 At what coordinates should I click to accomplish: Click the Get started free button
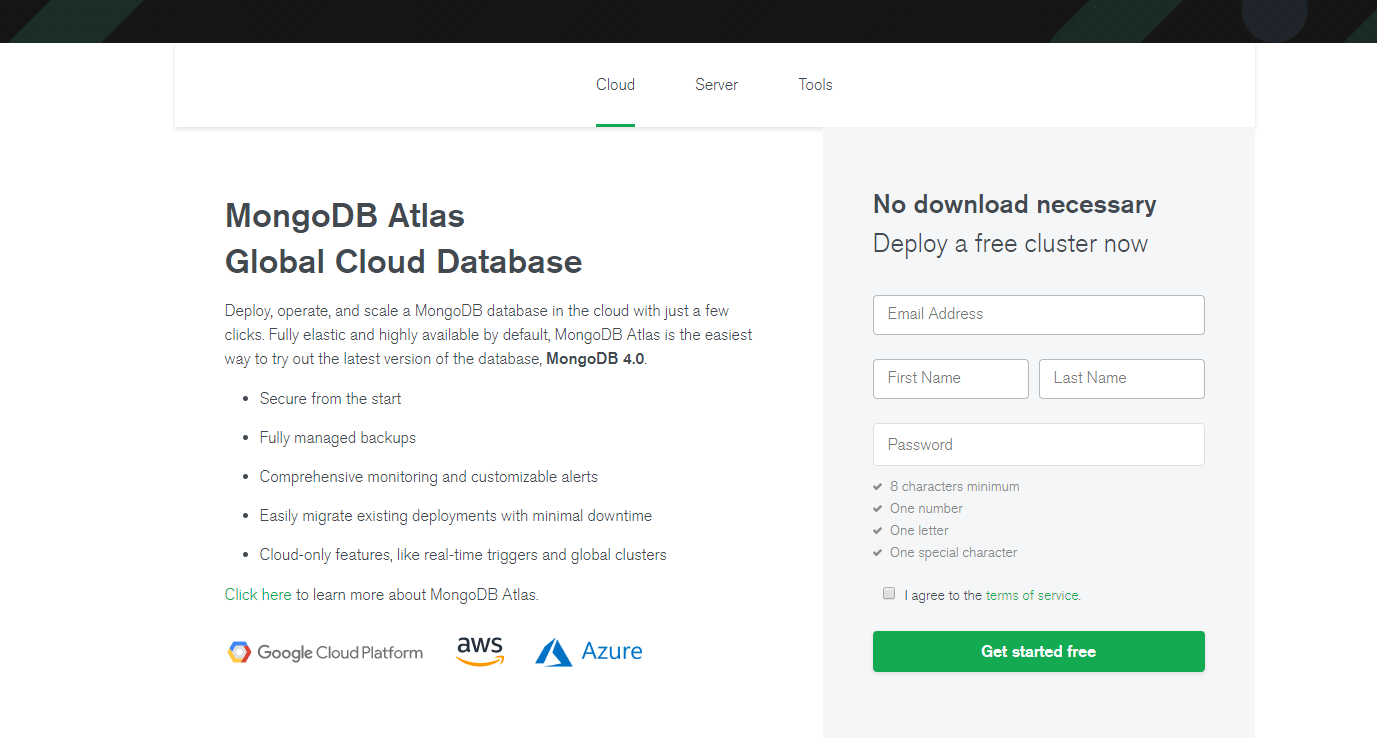(x=1038, y=651)
